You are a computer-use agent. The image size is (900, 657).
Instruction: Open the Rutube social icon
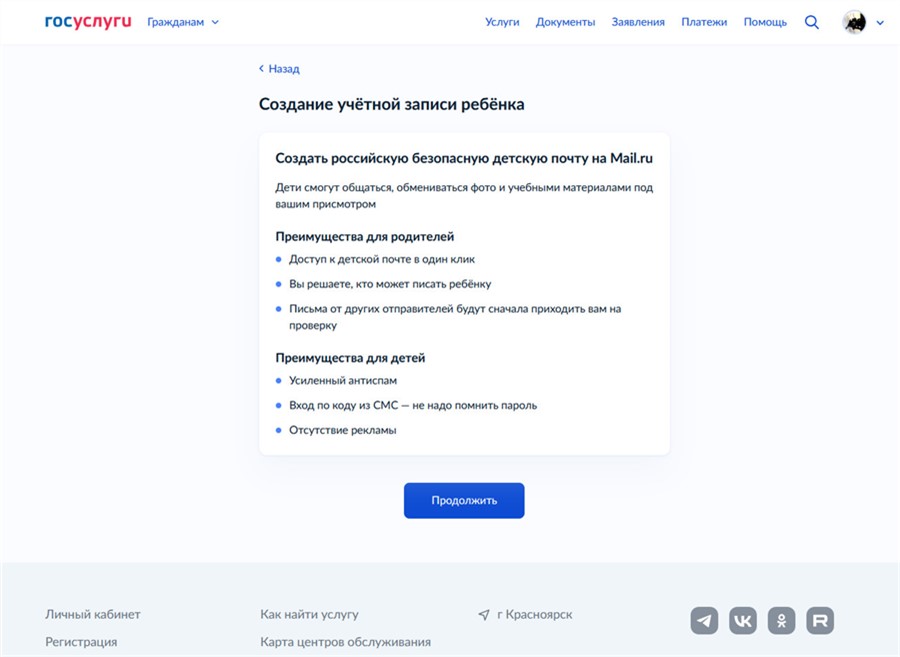820,620
